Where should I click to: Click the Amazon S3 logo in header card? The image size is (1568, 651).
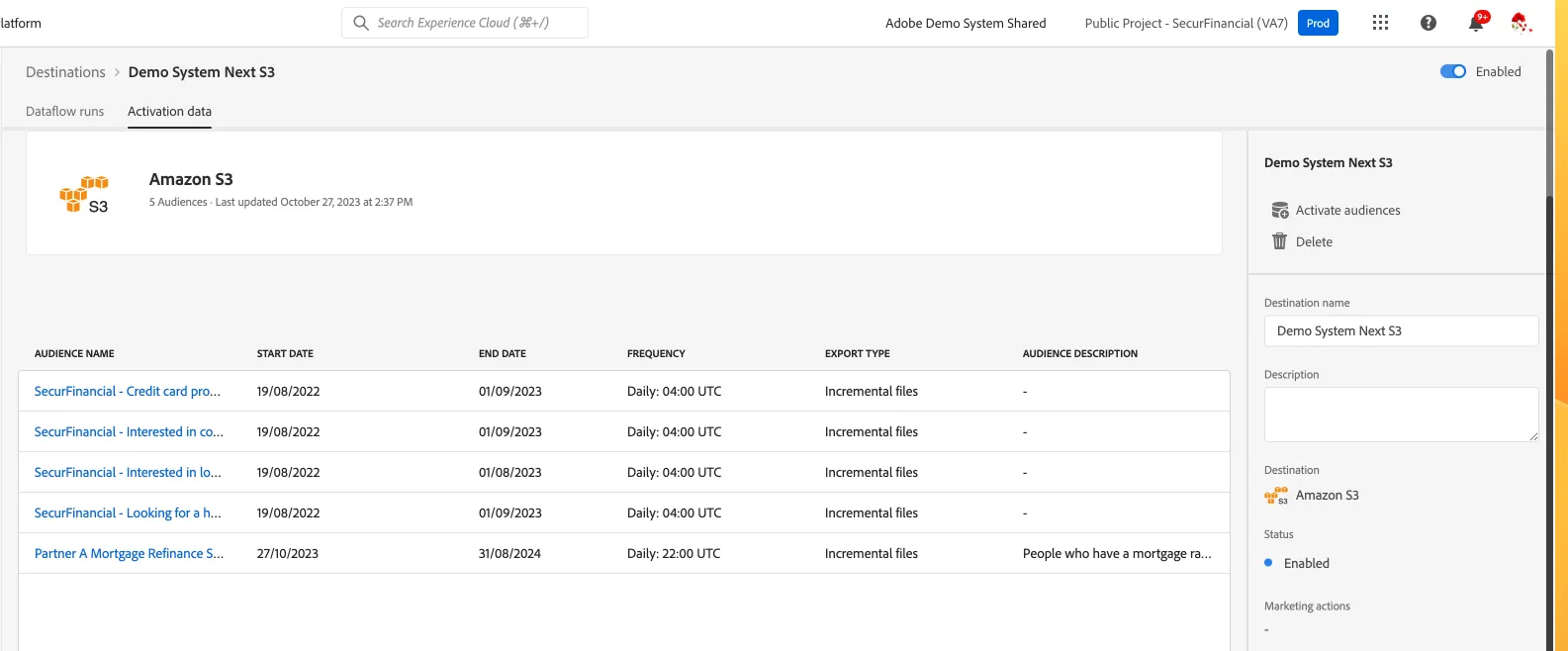tap(84, 194)
